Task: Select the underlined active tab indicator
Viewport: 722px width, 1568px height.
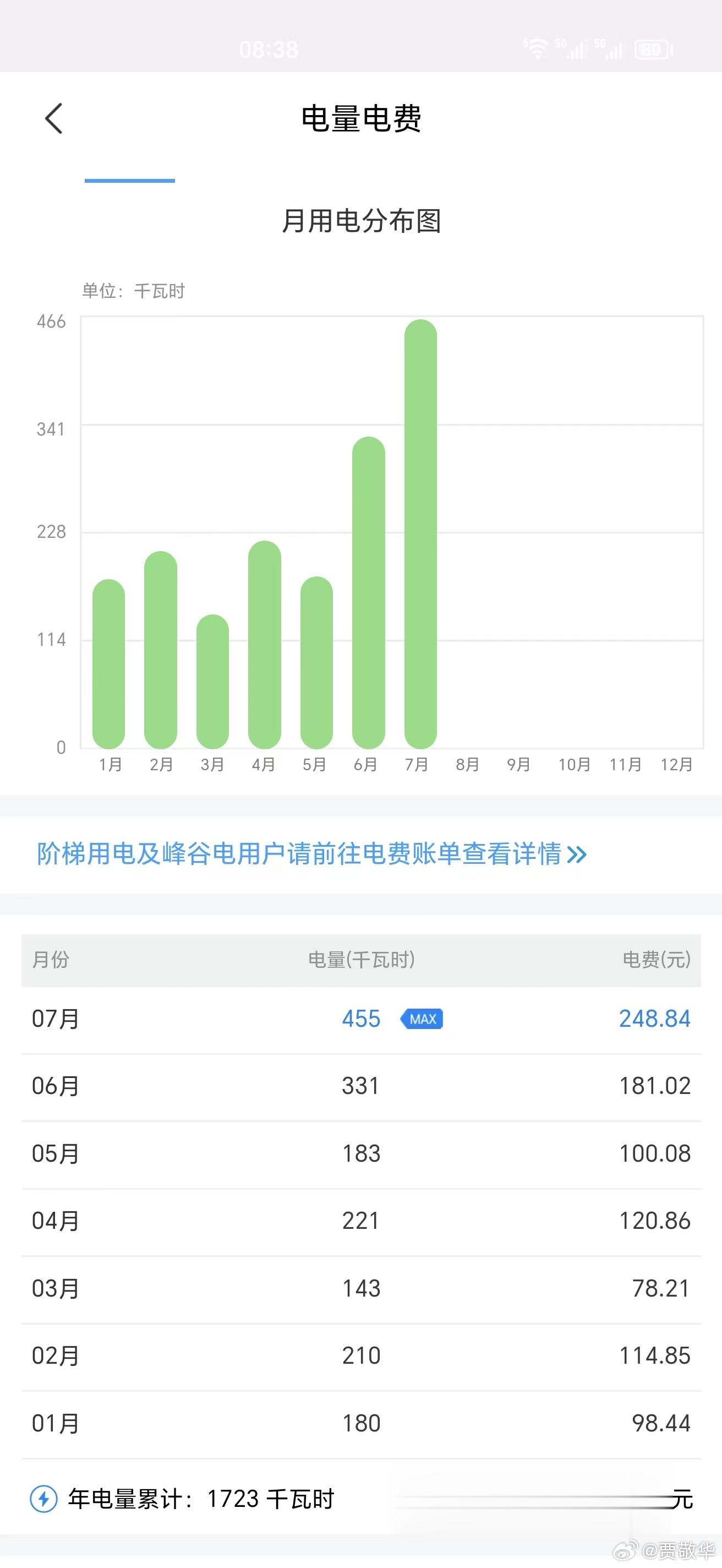Action: [x=129, y=180]
